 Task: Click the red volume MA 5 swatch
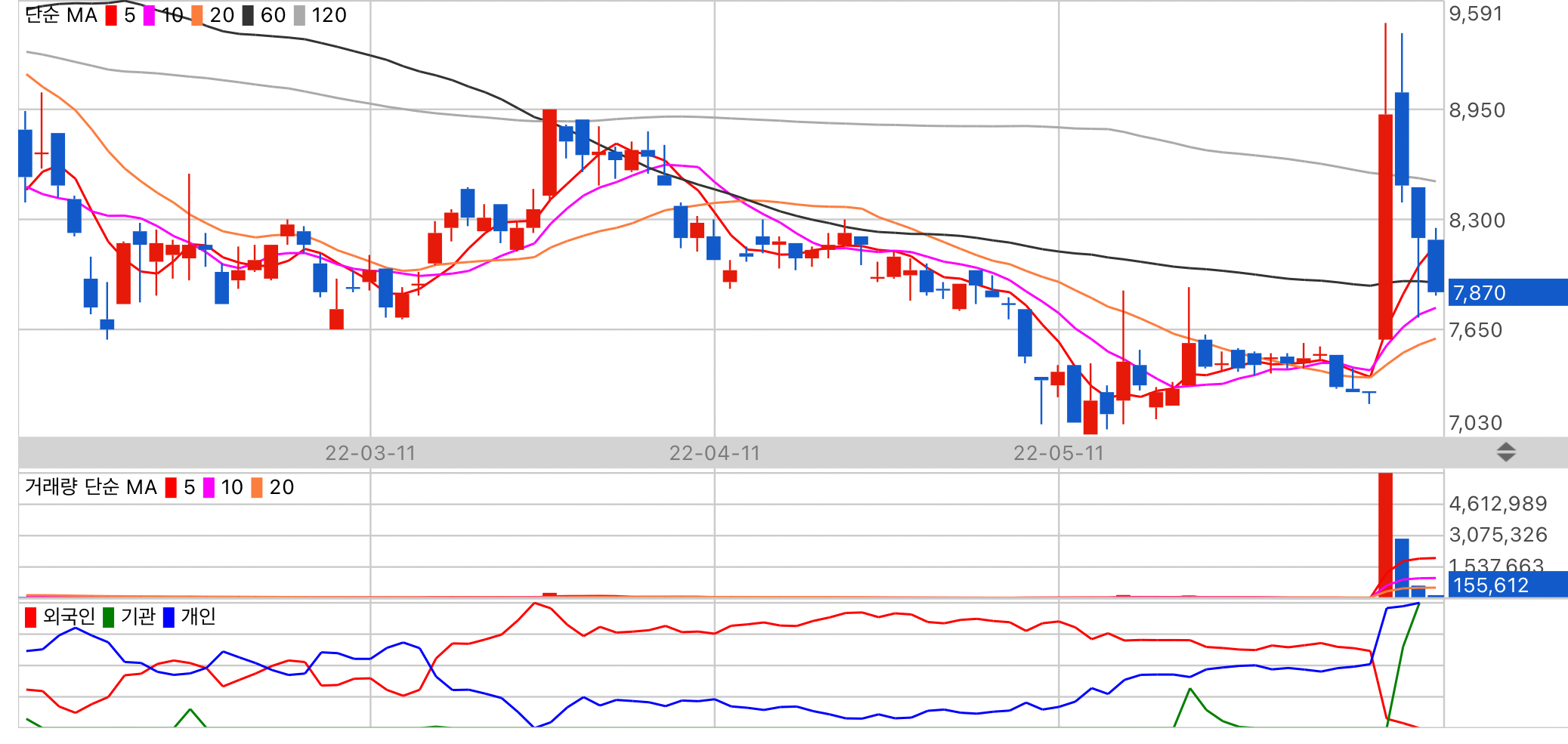coord(171,487)
